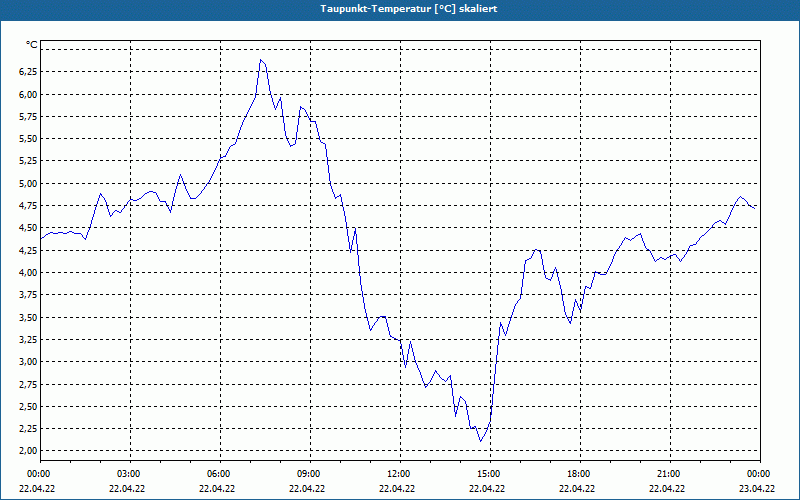
Task: Pick the 3,00 y-axis label
Action: [28, 361]
